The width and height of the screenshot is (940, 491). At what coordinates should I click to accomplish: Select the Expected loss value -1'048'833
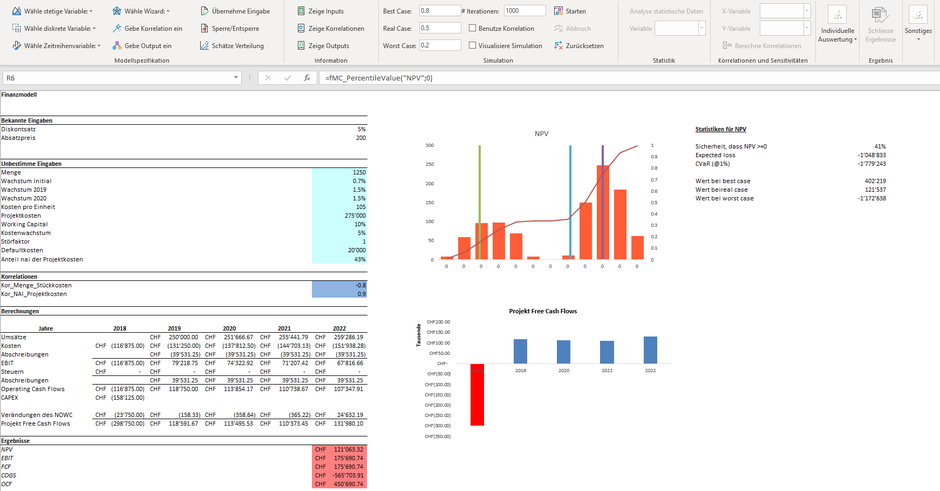[872, 155]
